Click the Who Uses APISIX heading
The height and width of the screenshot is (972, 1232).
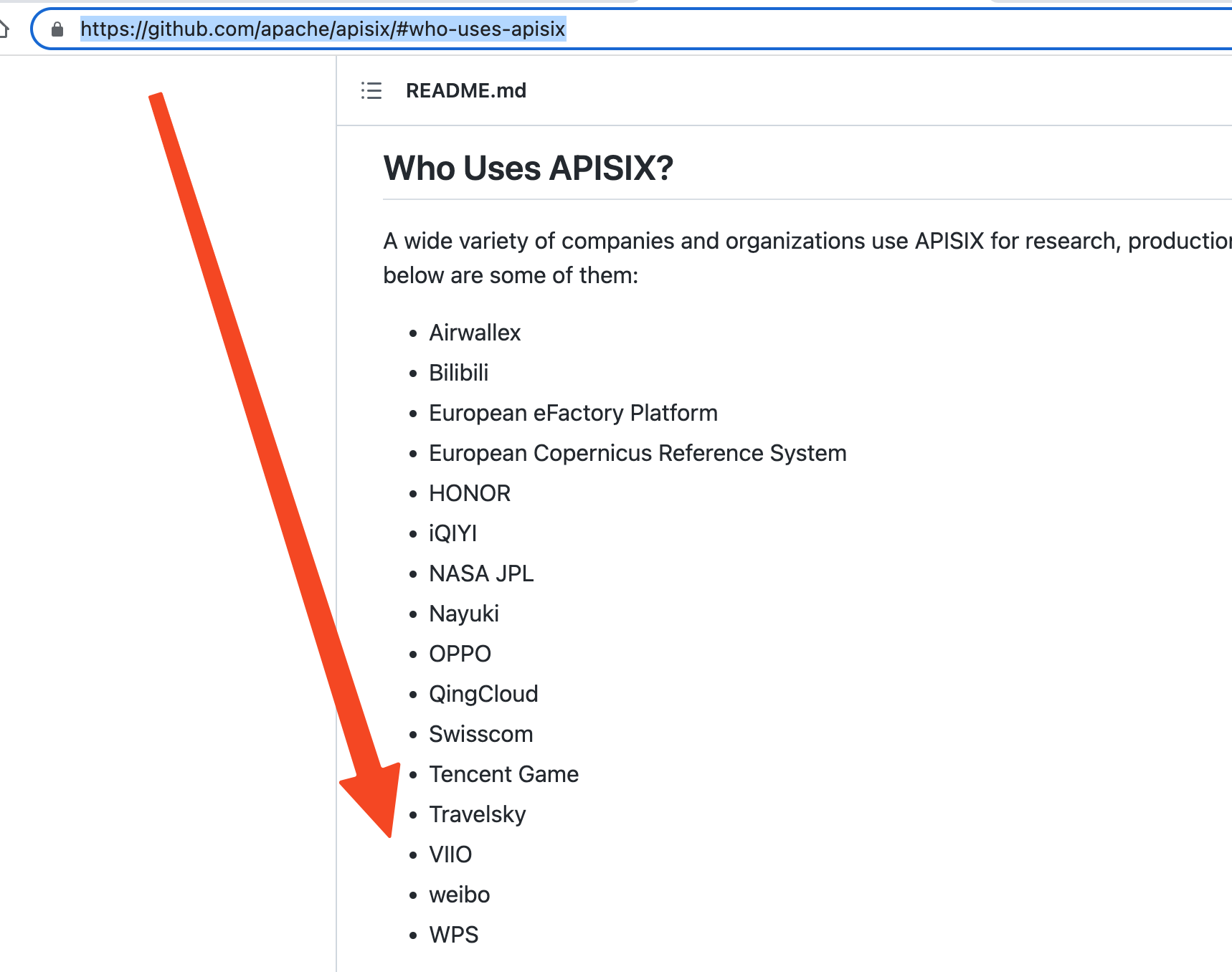coord(529,168)
